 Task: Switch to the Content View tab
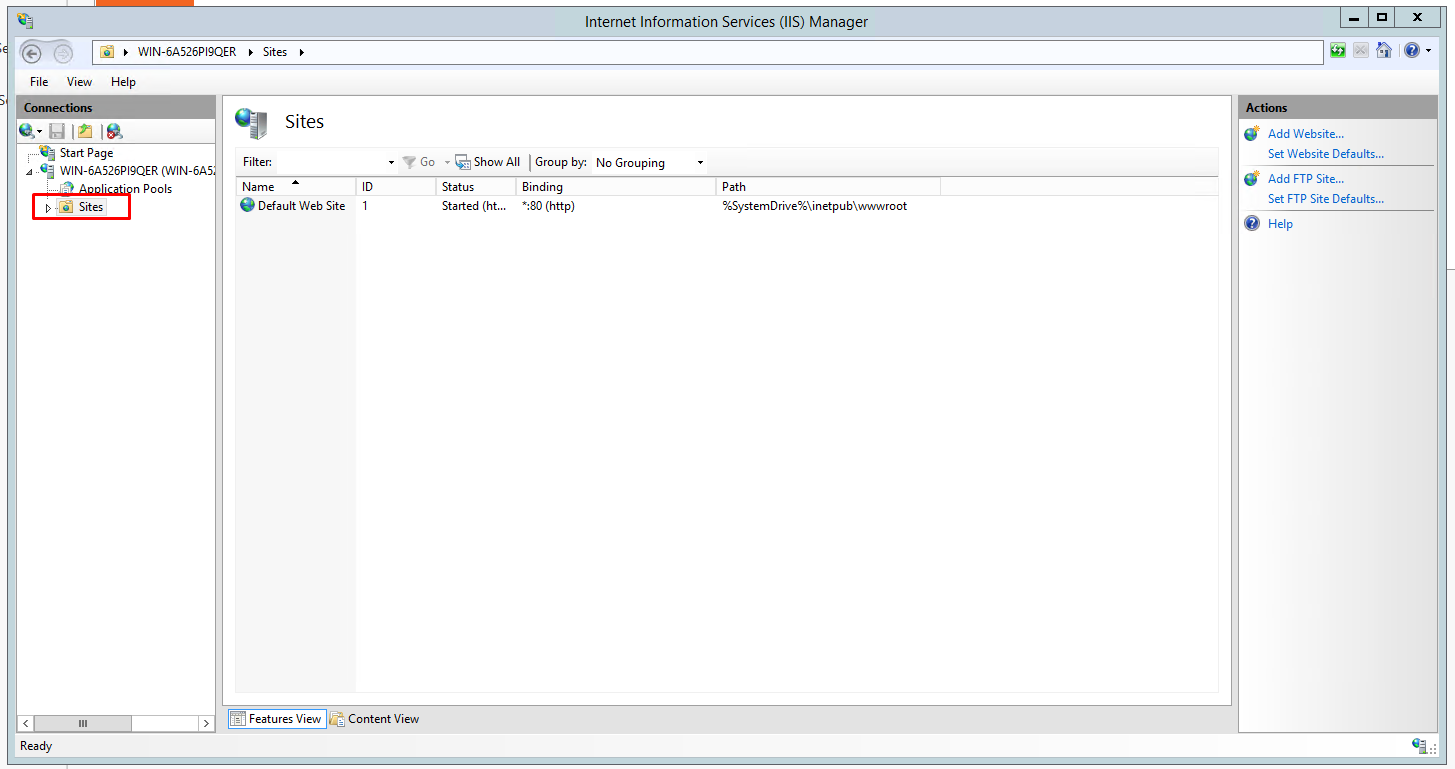(375, 719)
